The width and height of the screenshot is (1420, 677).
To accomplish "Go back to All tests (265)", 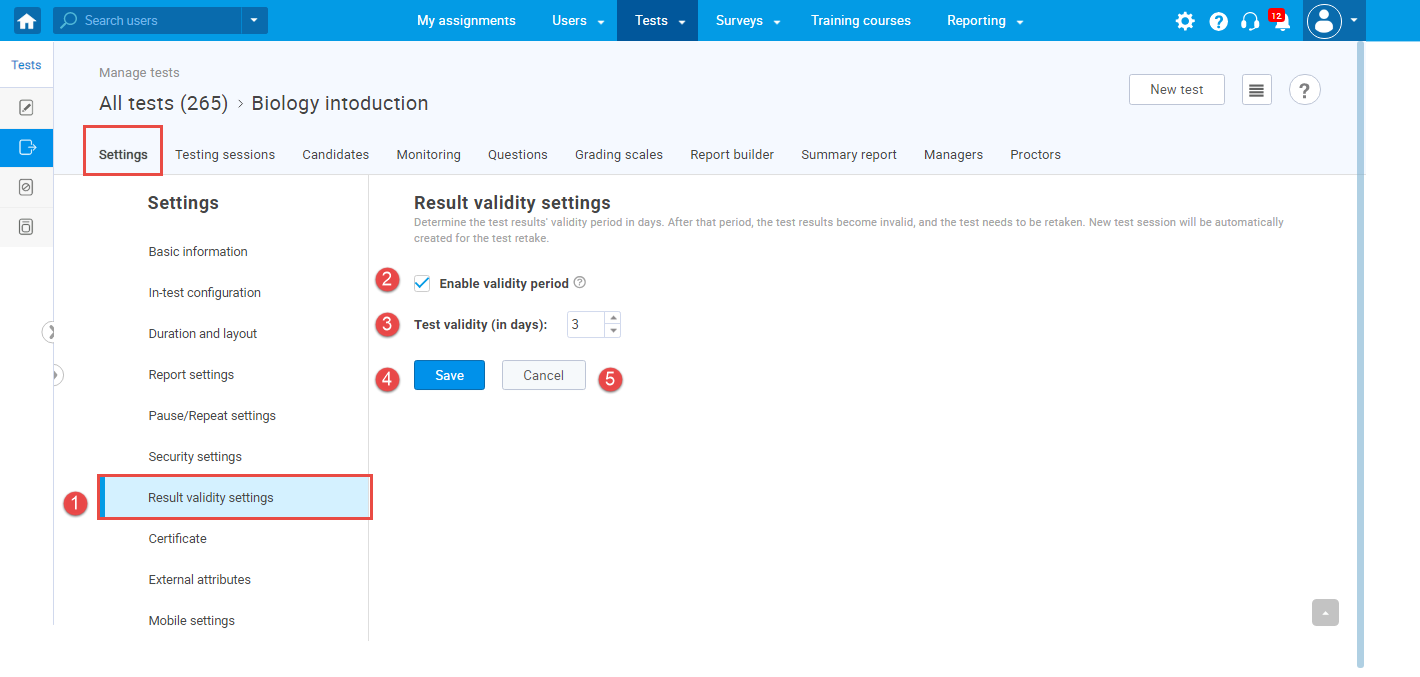I will tap(164, 103).
